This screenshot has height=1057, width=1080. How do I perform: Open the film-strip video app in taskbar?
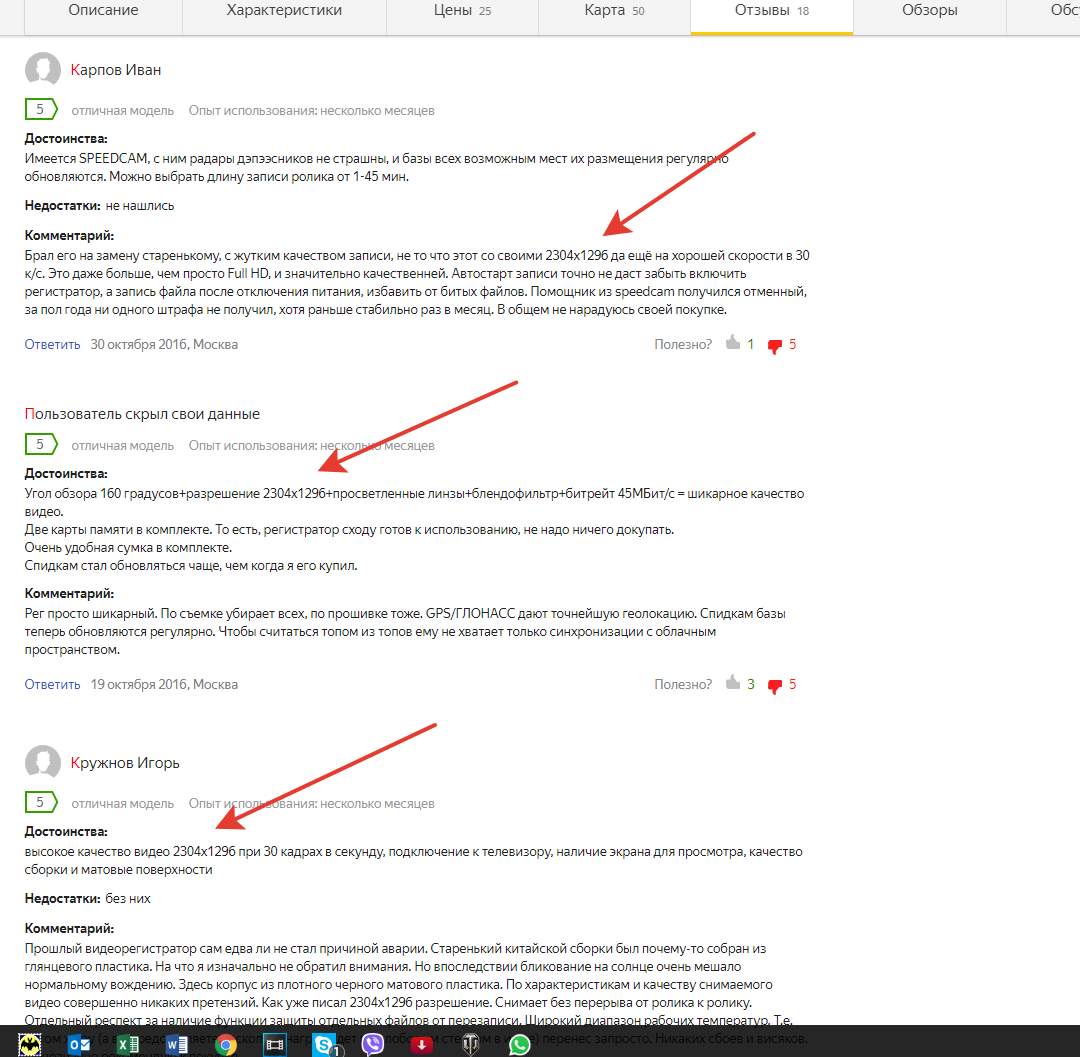click(x=275, y=1045)
